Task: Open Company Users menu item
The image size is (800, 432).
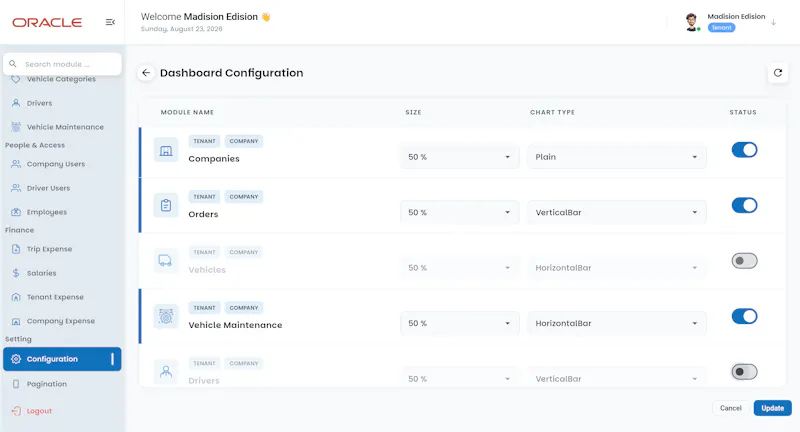Action: tap(62, 164)
